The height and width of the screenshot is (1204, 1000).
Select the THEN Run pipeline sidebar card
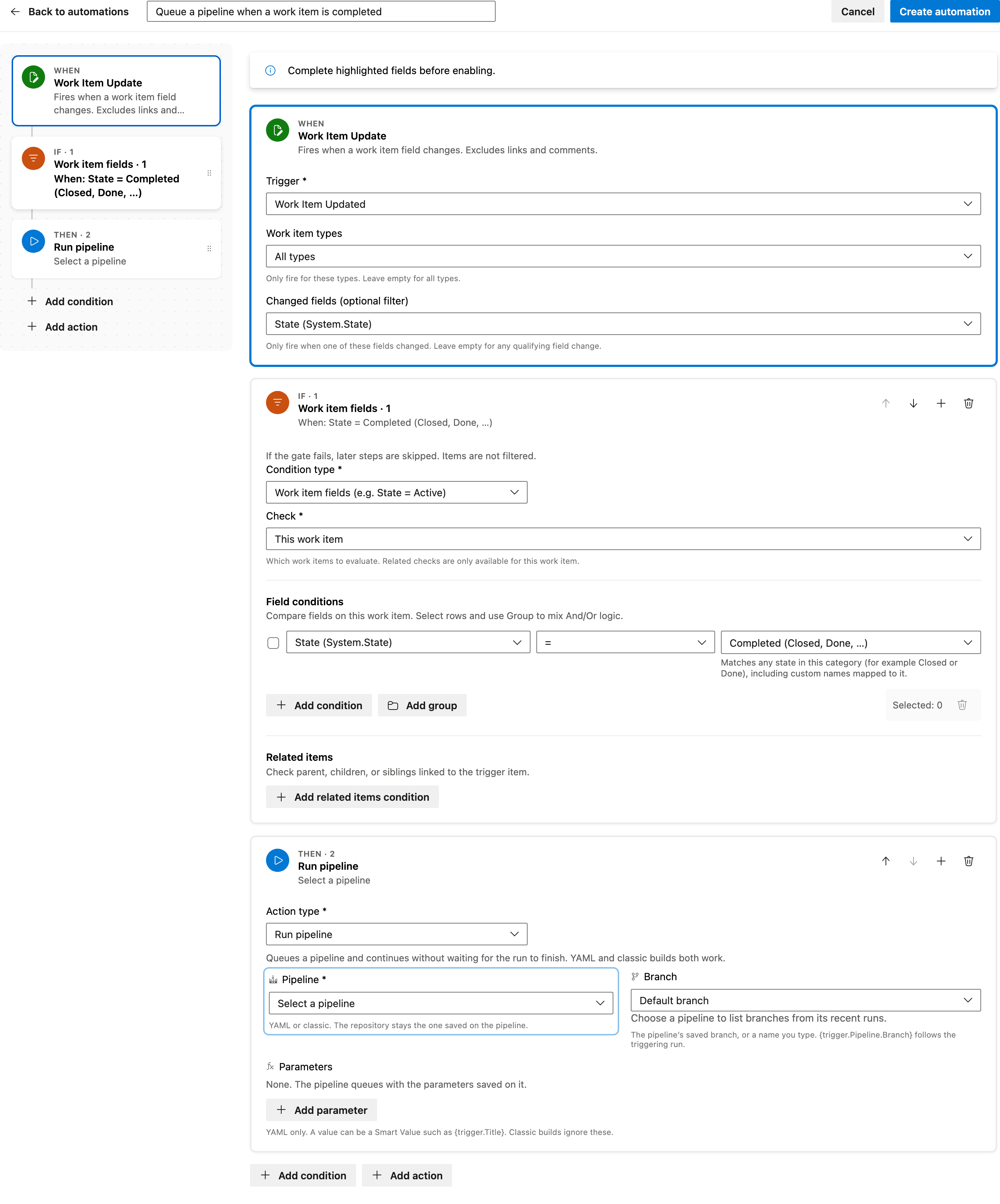tap(116, 249)
